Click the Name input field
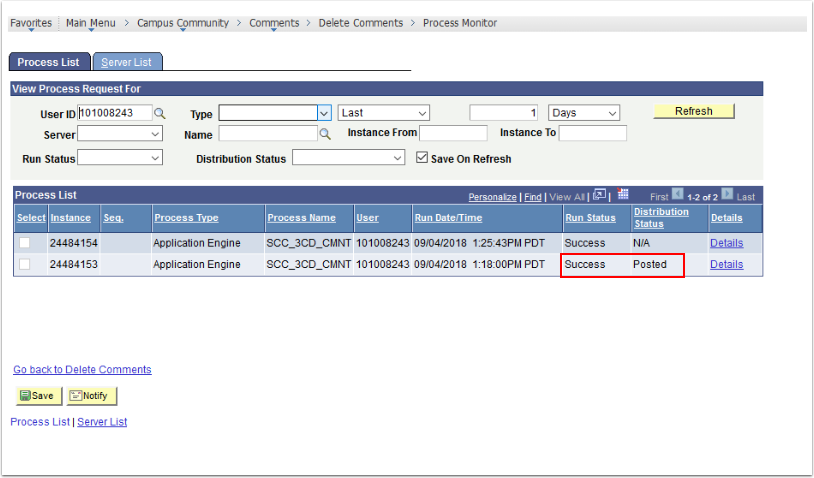 coord(268,134)
